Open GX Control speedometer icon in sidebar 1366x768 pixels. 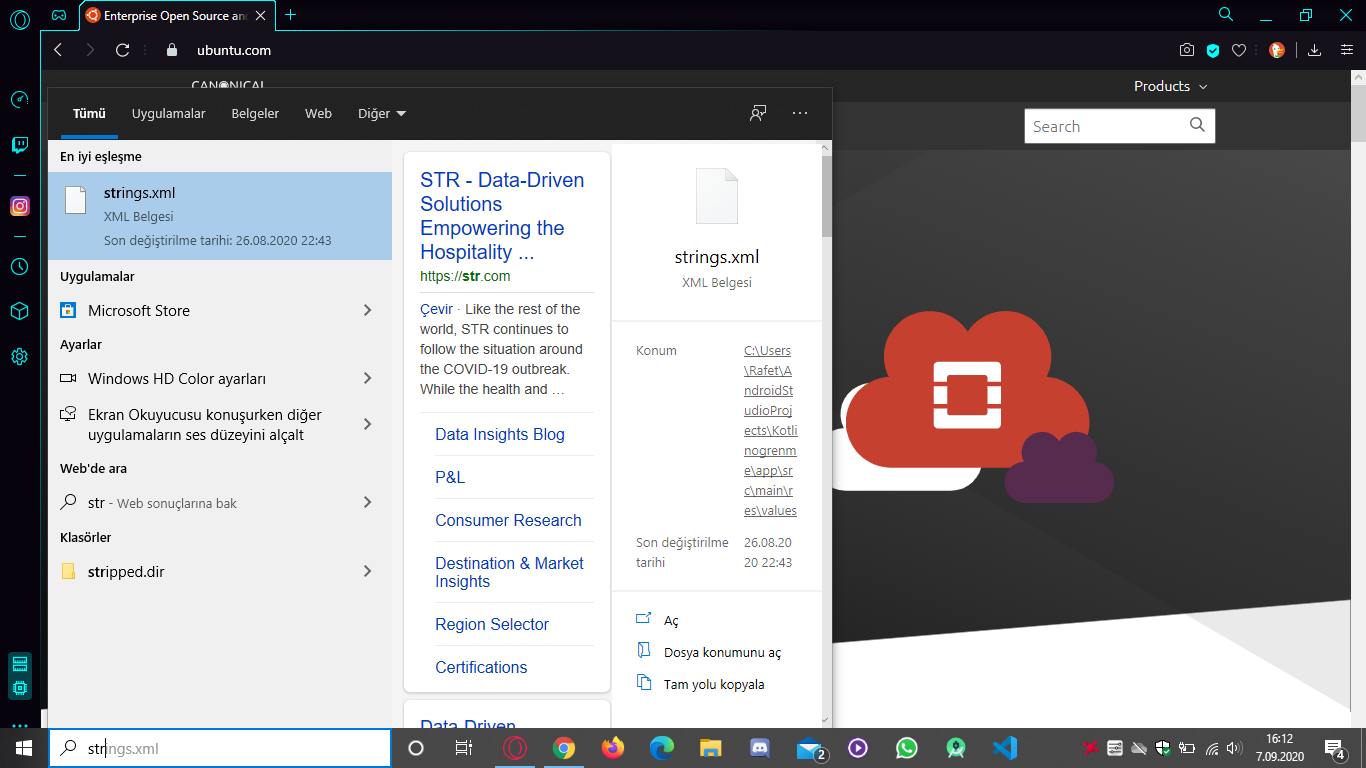coord(19,99)
